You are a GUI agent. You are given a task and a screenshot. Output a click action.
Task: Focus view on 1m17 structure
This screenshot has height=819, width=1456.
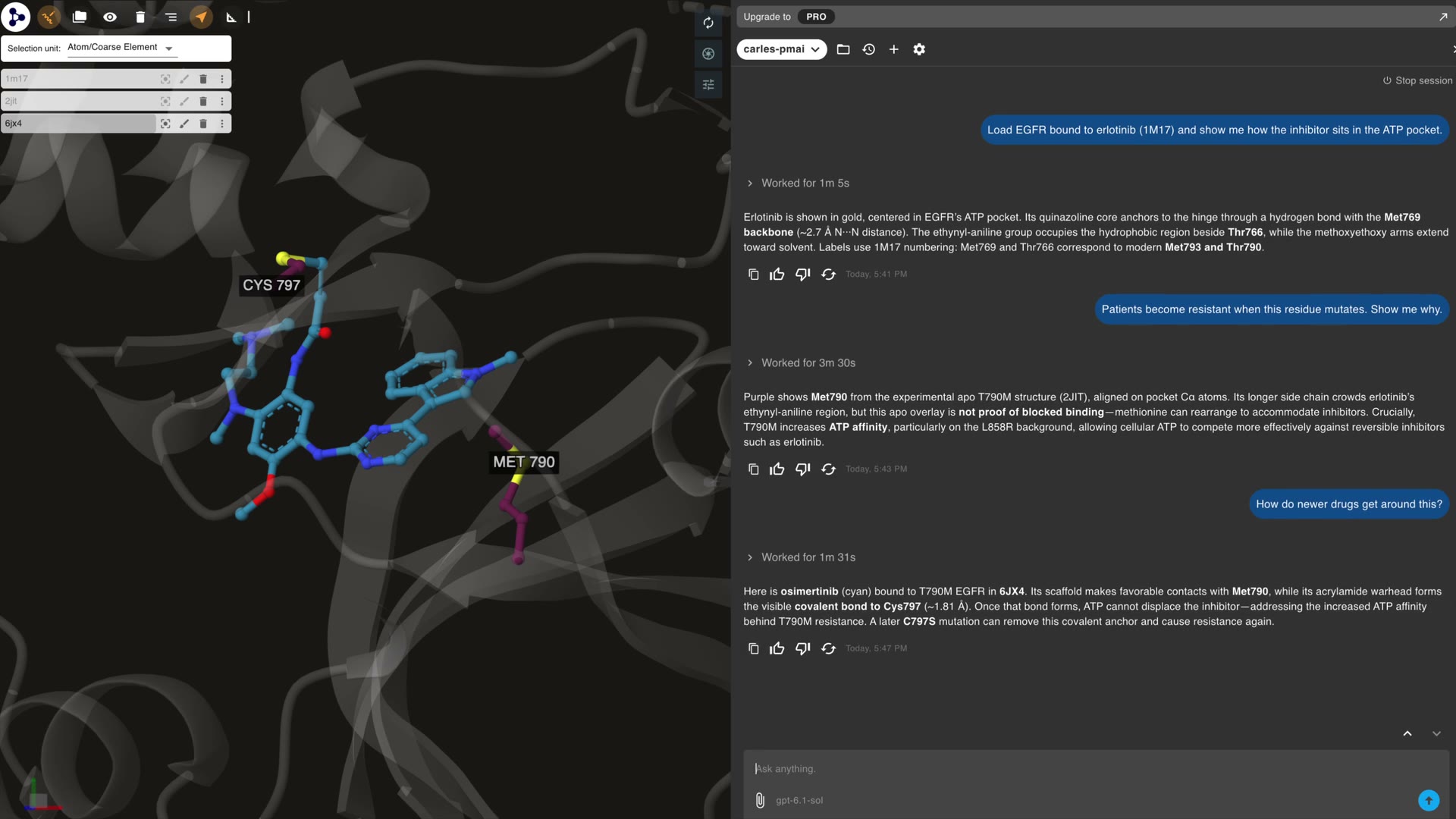(165, 79)
